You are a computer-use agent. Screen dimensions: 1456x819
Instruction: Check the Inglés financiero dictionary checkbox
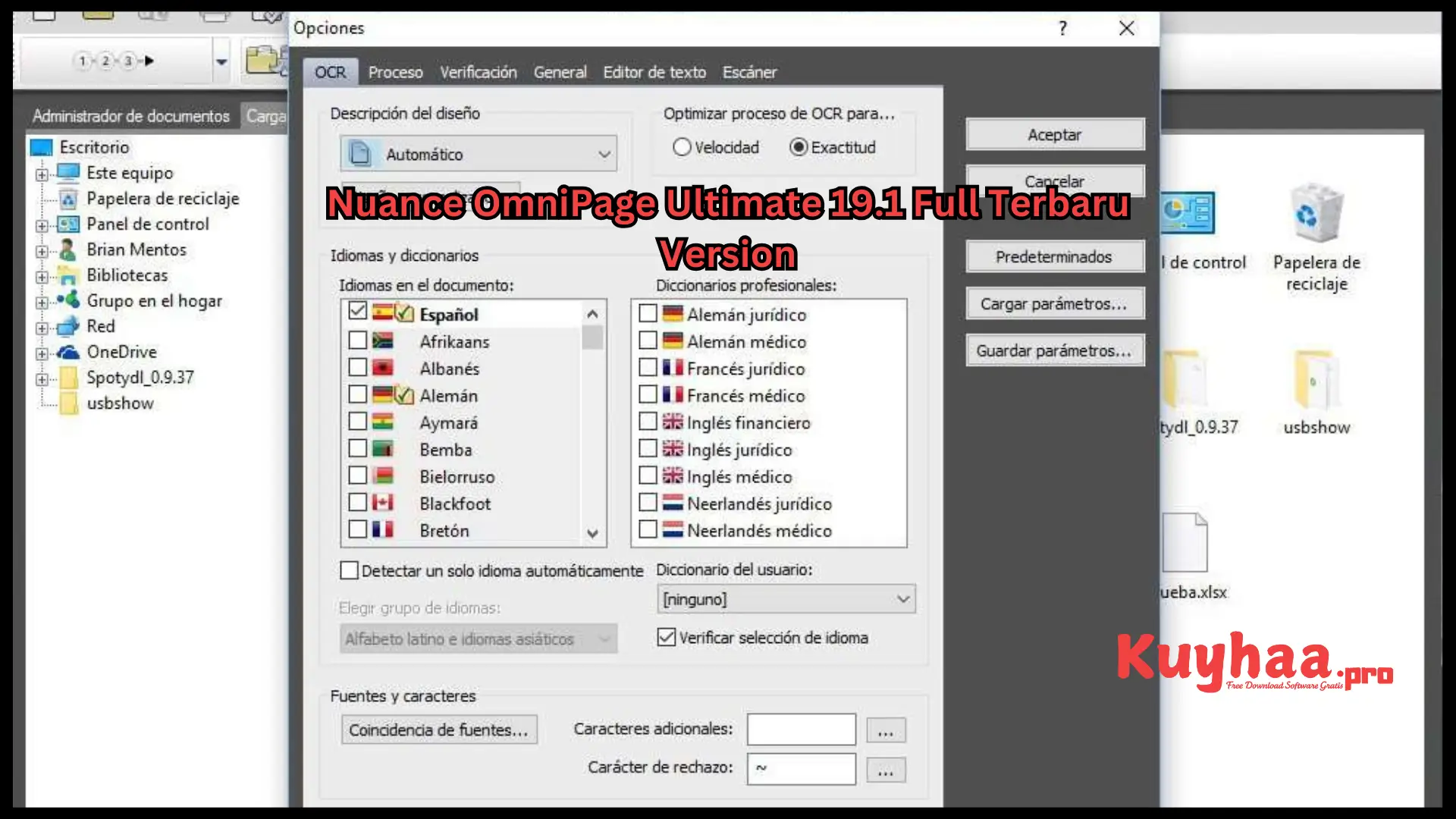coord(648,421)
